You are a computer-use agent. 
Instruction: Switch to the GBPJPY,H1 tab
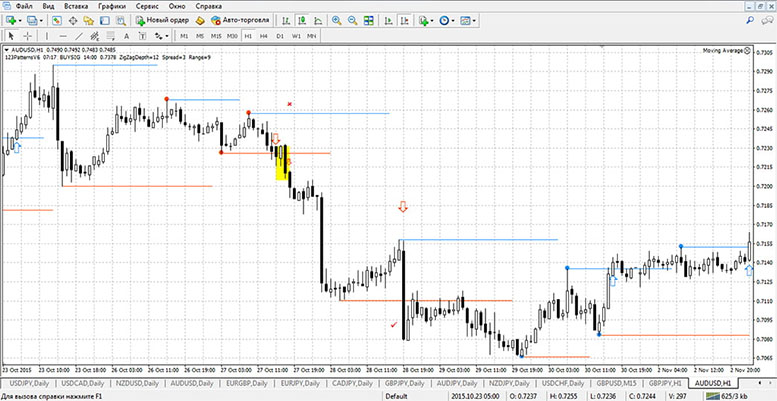coord(666,384)
